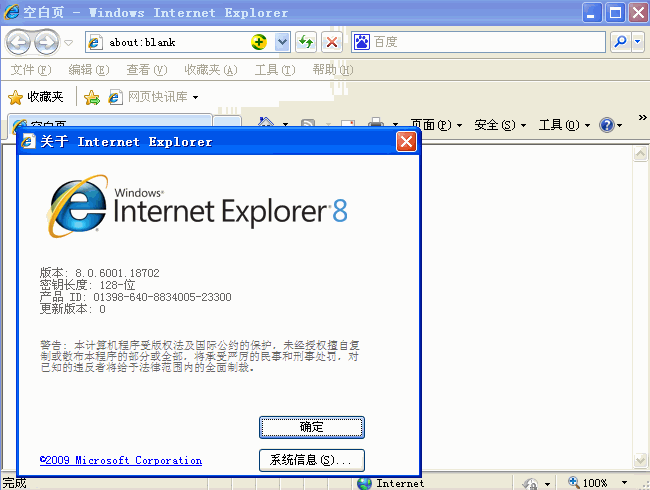Click the Internet Explorer 8 logo
Viewport: 650px width, 490px height.
pos(197,206)
